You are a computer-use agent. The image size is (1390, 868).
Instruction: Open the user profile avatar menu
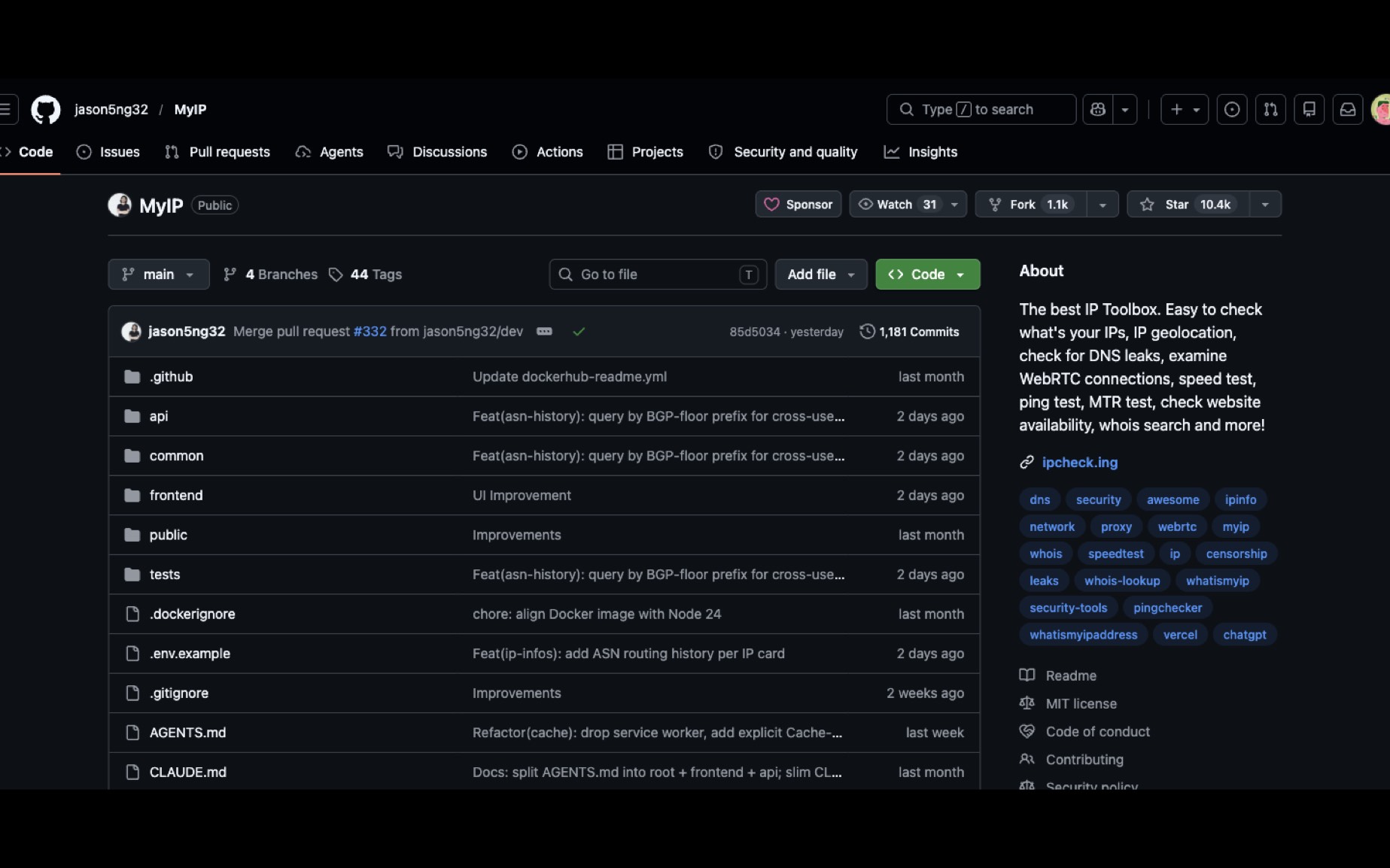click(1381, 110)
